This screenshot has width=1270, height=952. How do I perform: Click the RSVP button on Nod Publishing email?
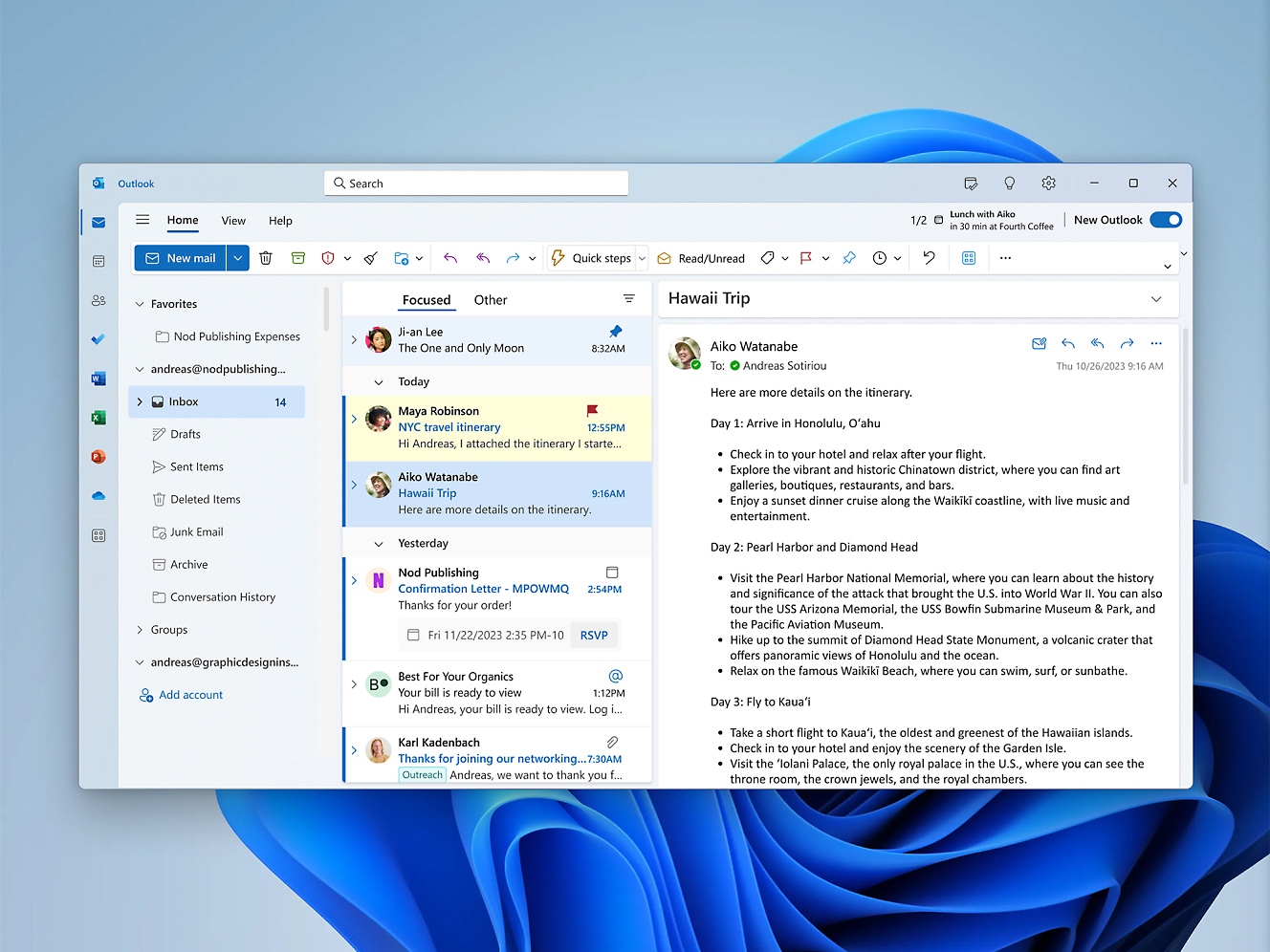tap(594, 636)
